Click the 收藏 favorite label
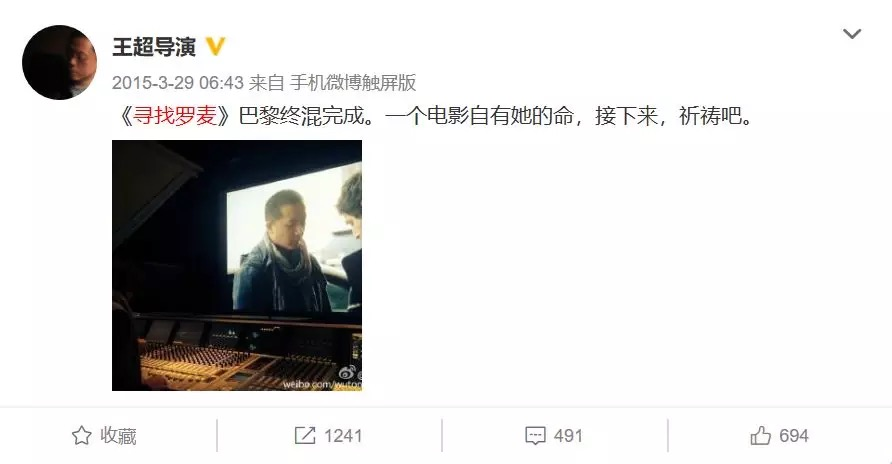 click(118, 436)
